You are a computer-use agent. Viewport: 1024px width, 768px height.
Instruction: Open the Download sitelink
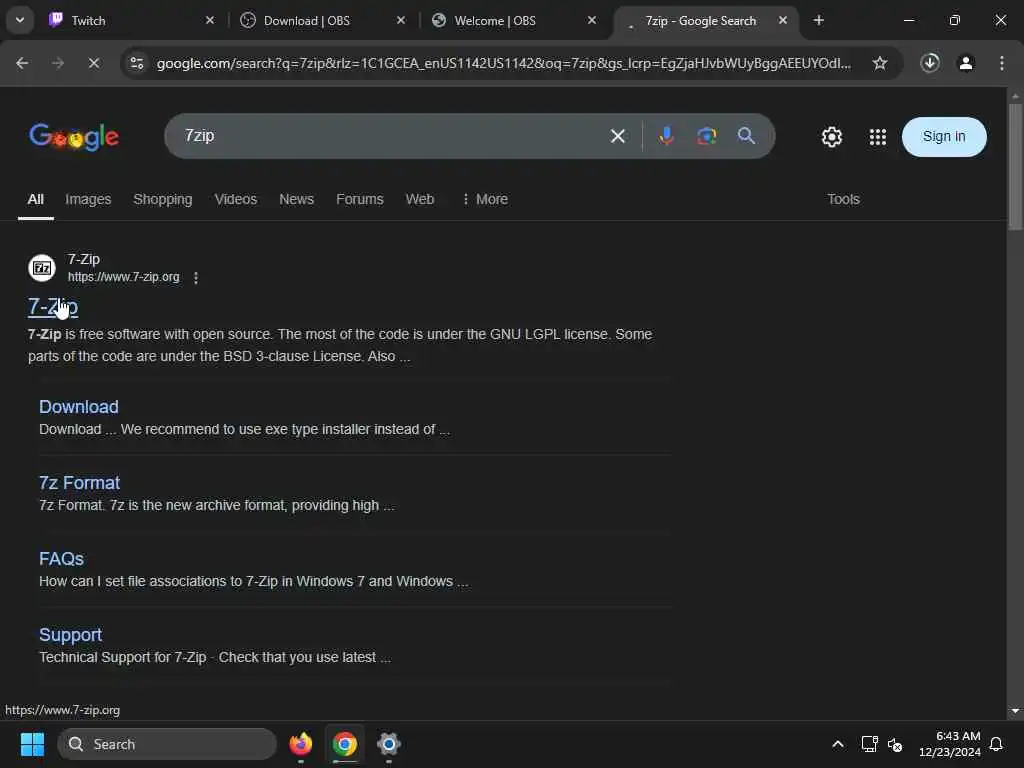click(x=79, y=407)
